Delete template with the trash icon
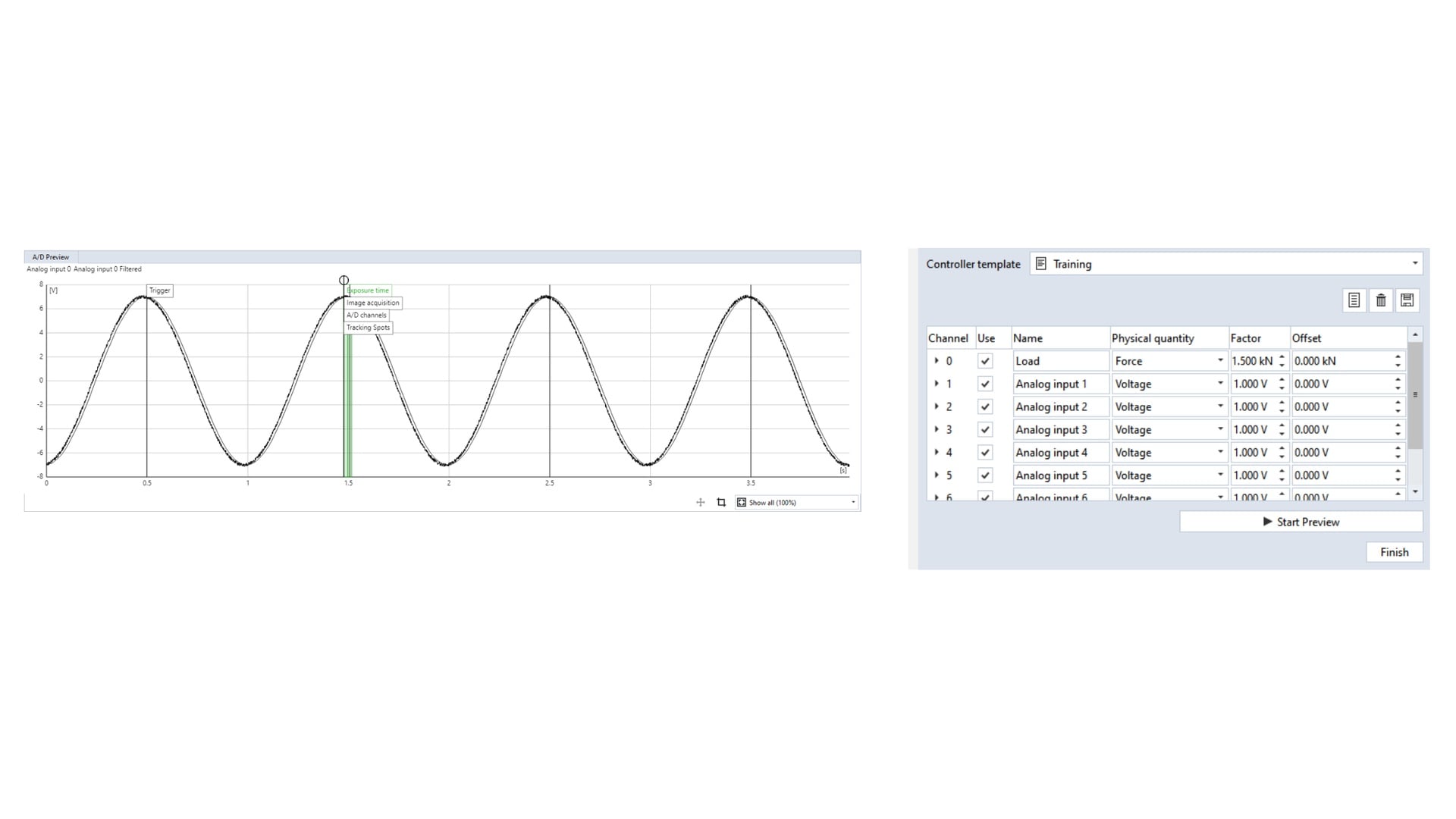 [1381, 300]
